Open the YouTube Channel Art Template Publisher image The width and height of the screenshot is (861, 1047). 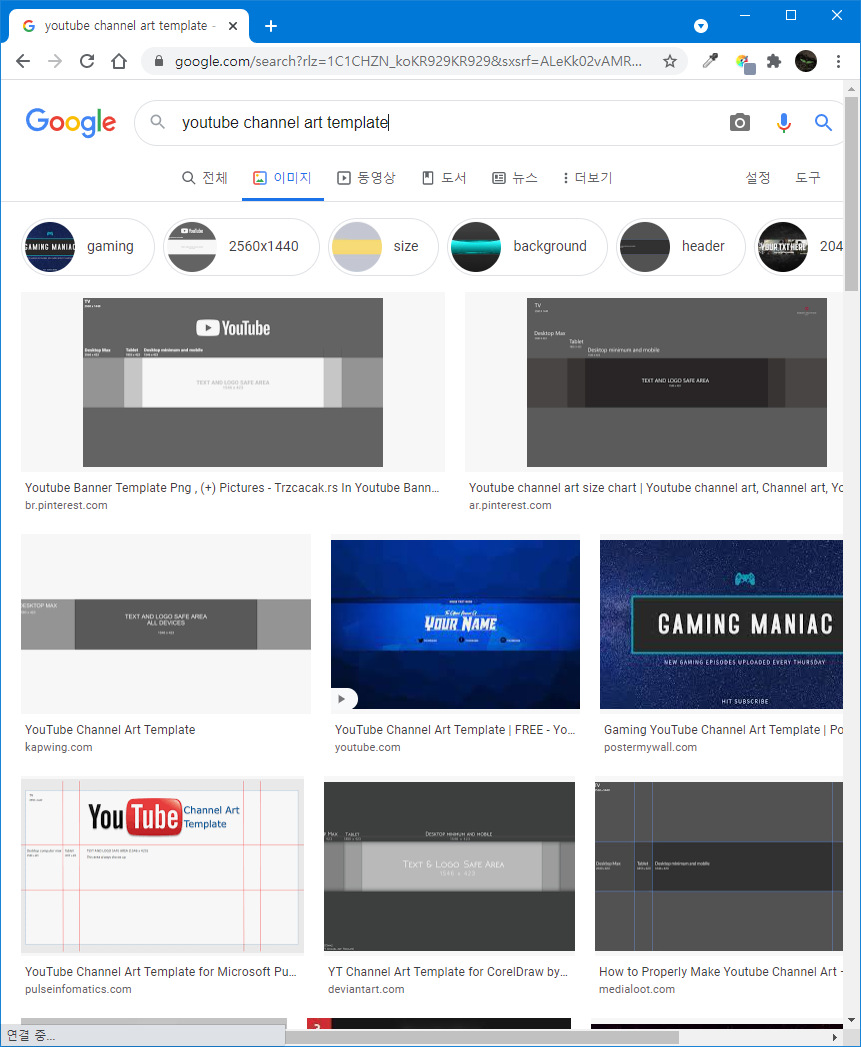(x=162, y=865)
